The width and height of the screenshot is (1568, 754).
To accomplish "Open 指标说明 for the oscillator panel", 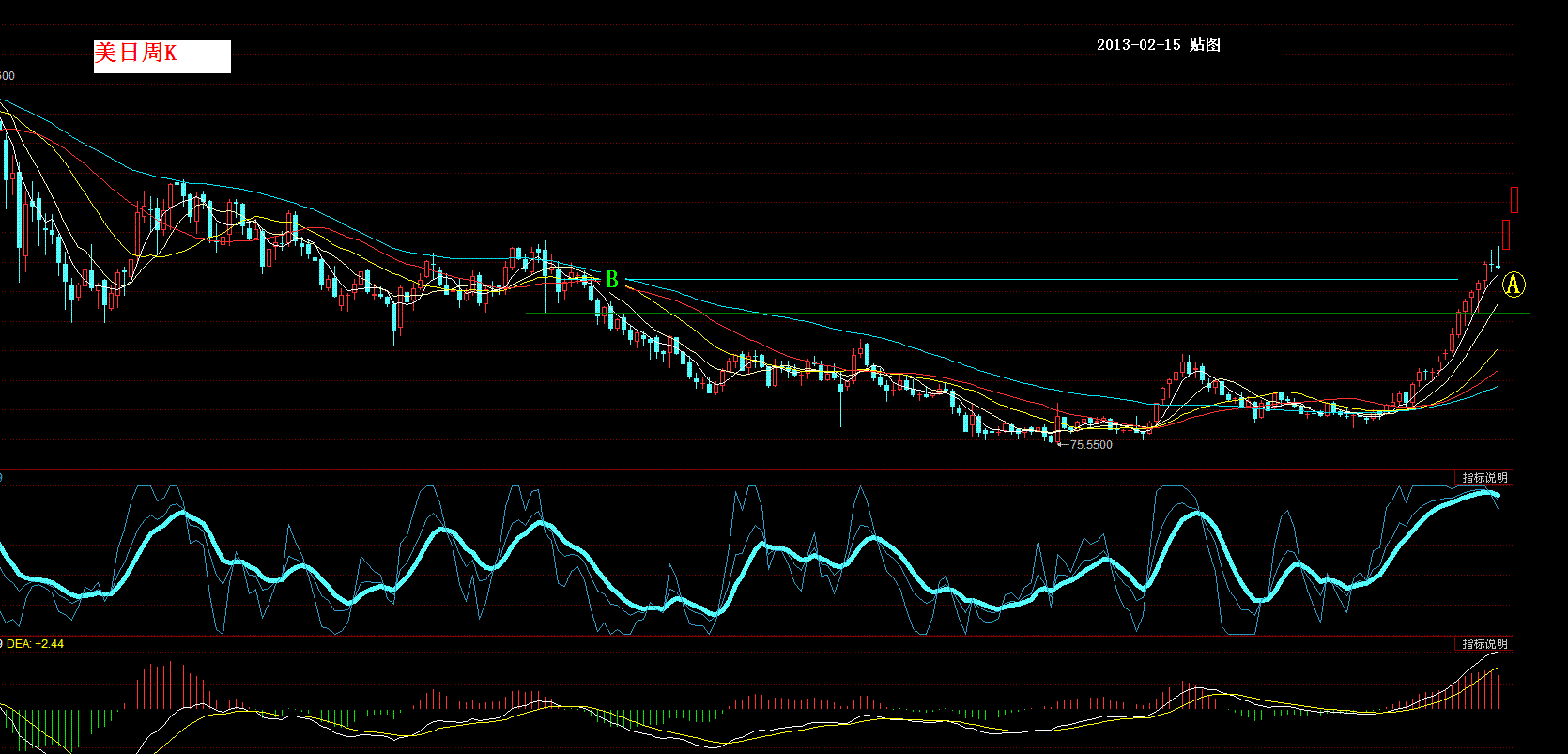I will [x=1484, y=478].
